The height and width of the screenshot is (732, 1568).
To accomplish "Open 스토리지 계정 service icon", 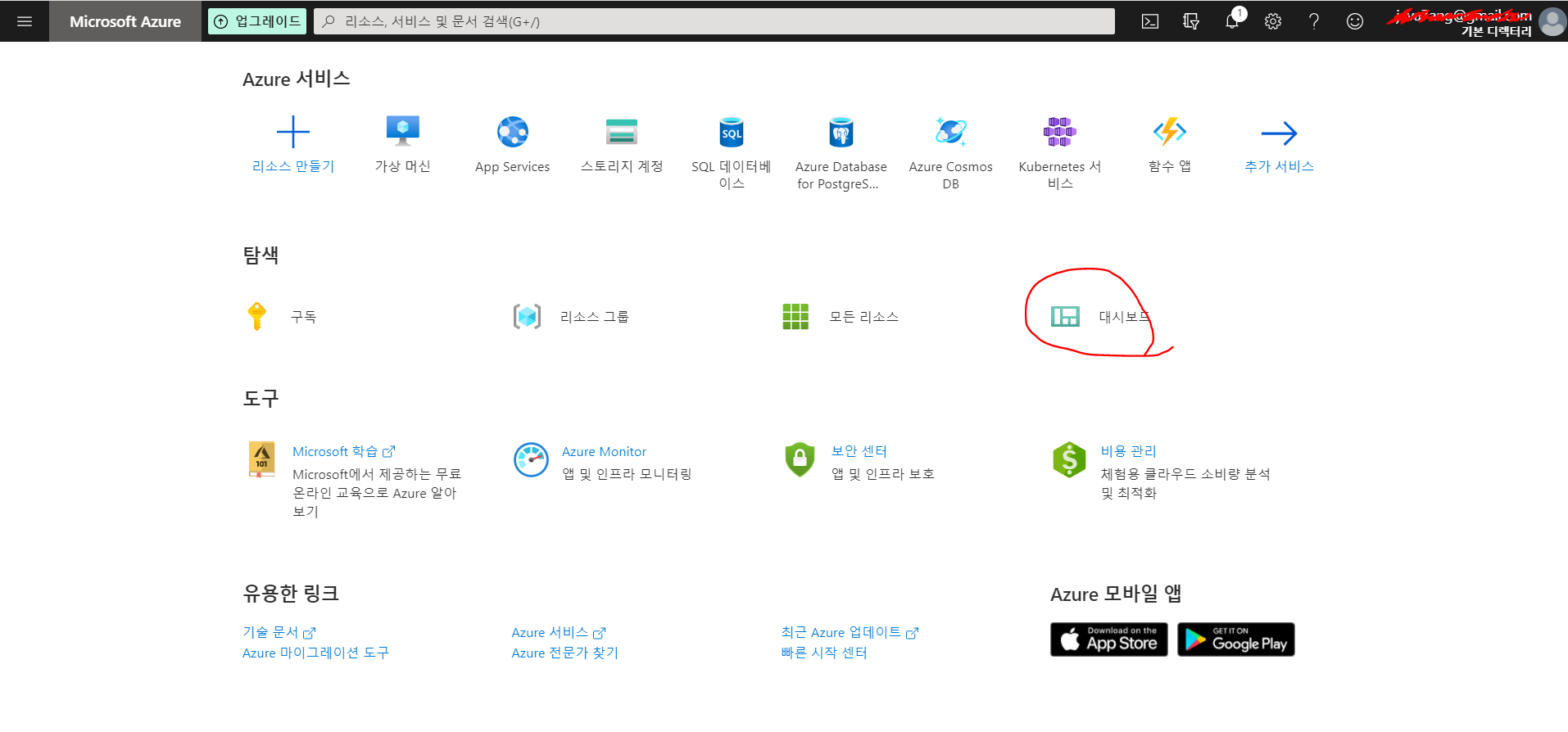I will point(622,132).
